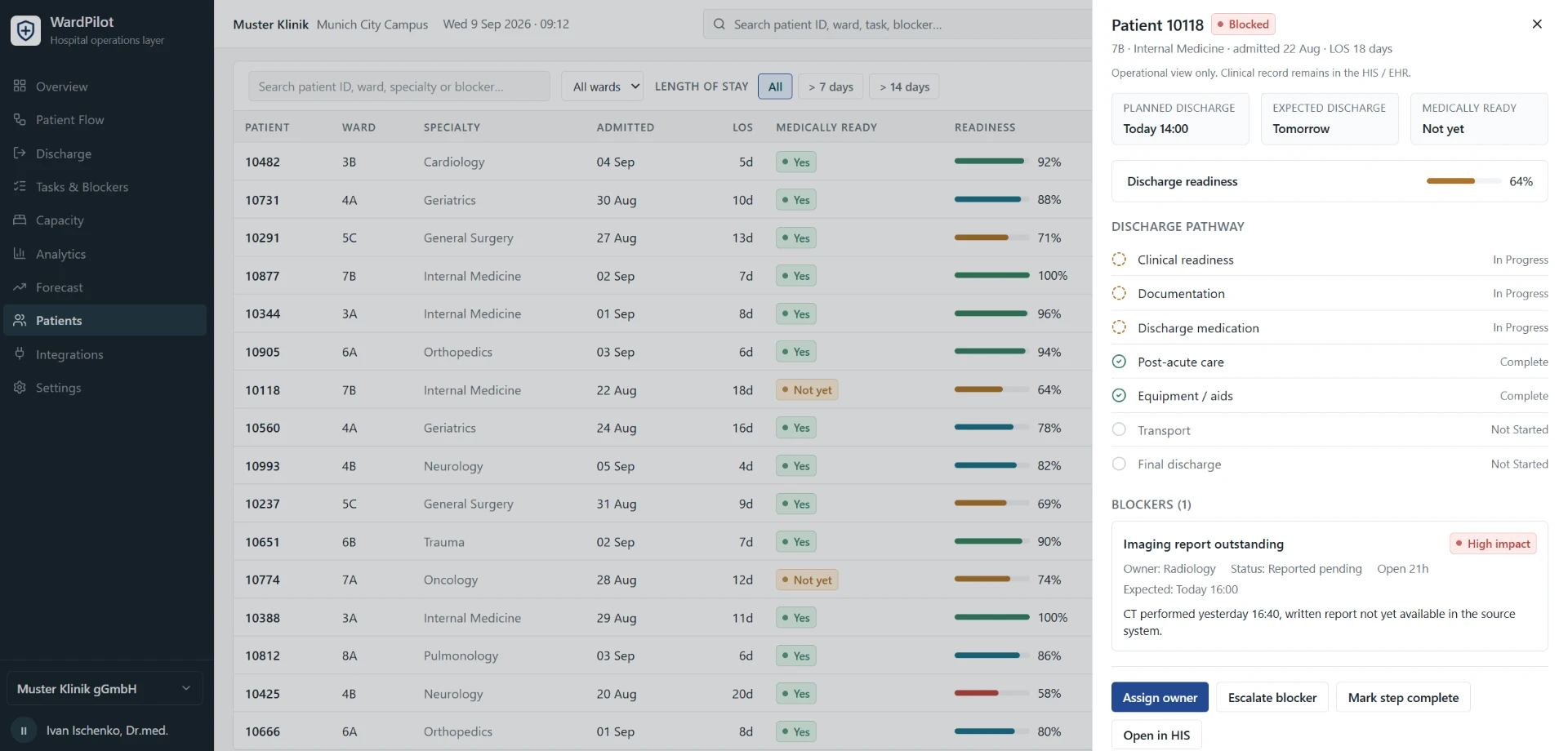Open Overview via its grid icon
The image size is (1568, 751).
tap(20, 86)
